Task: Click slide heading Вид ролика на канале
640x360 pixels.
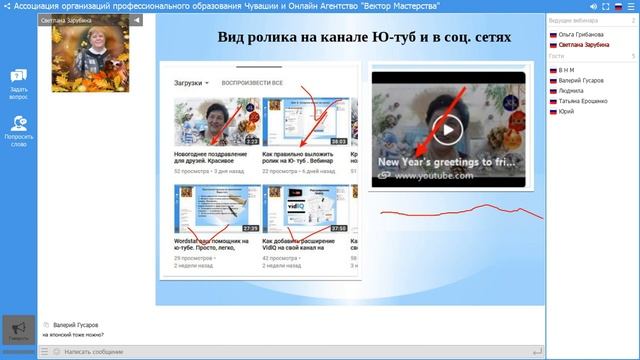Action: (x=364, y=37)
